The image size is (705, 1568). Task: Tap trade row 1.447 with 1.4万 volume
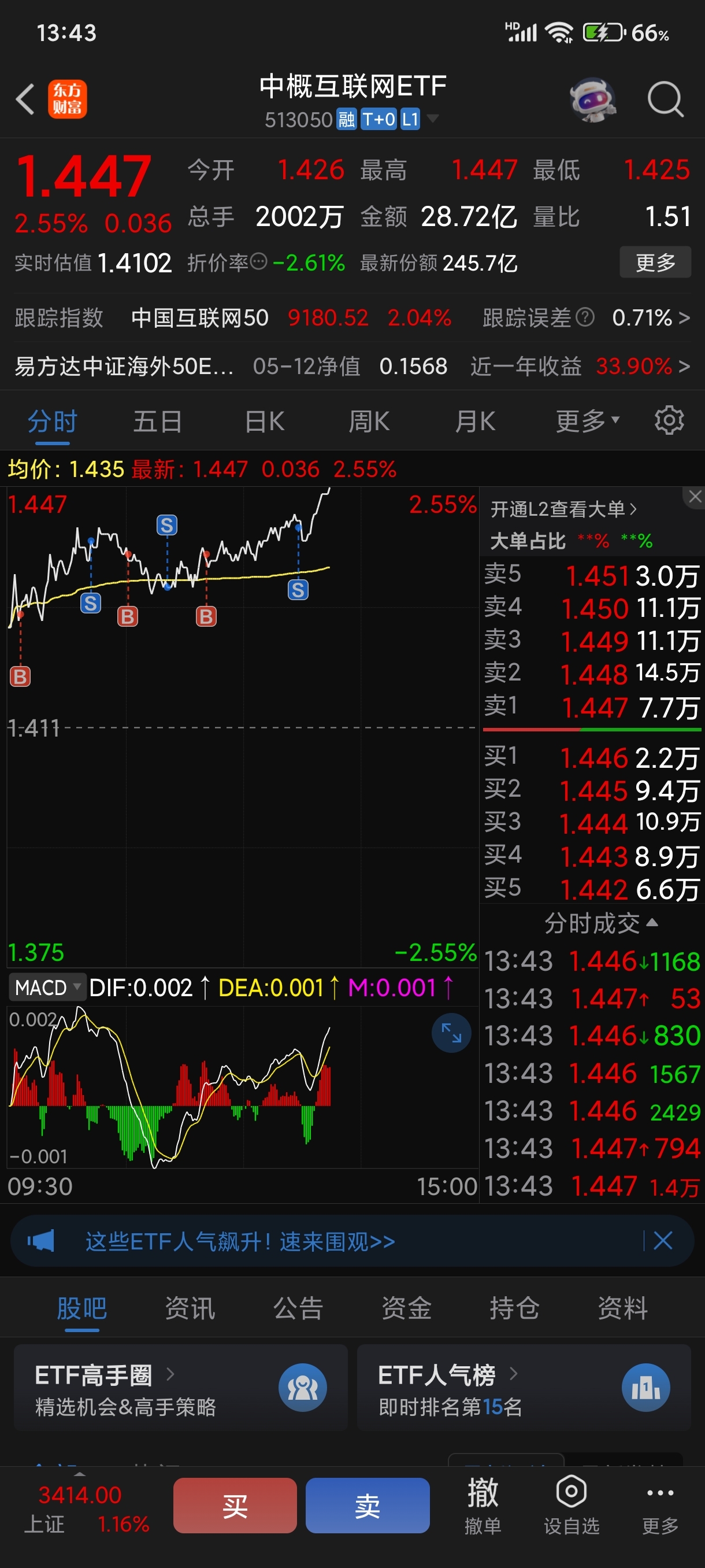[592, 1186]
